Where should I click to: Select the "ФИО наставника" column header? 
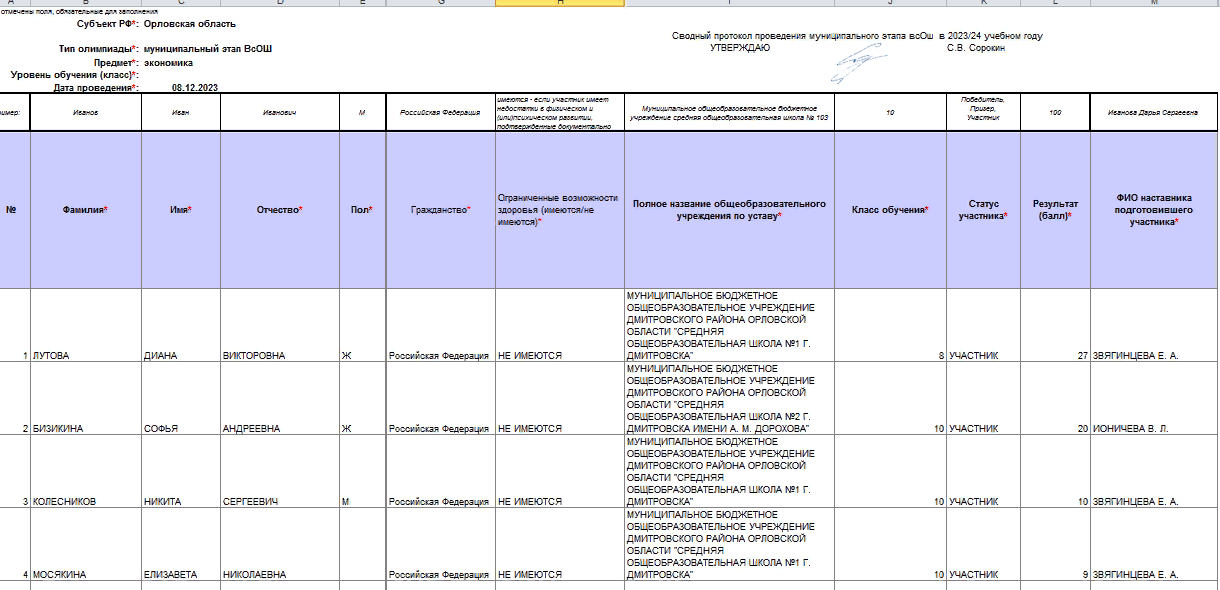coord(1152,210)
